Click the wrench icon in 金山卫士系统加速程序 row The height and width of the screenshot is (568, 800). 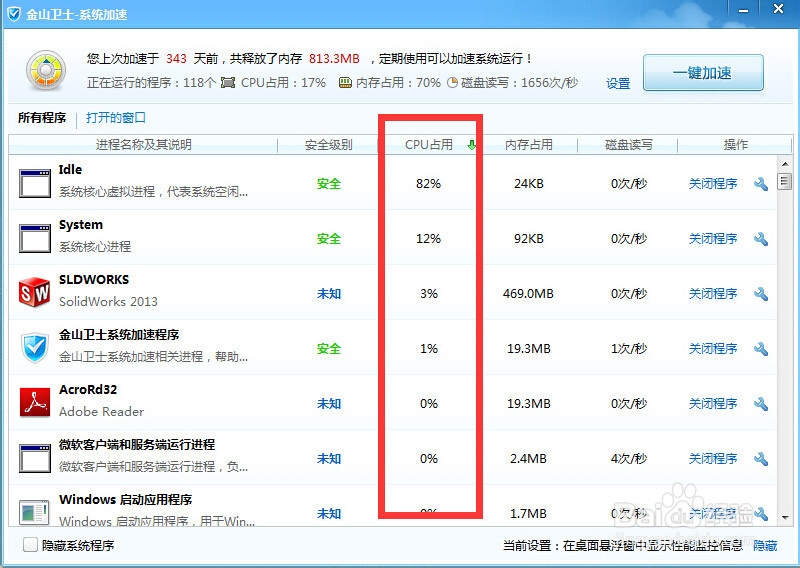761,349
